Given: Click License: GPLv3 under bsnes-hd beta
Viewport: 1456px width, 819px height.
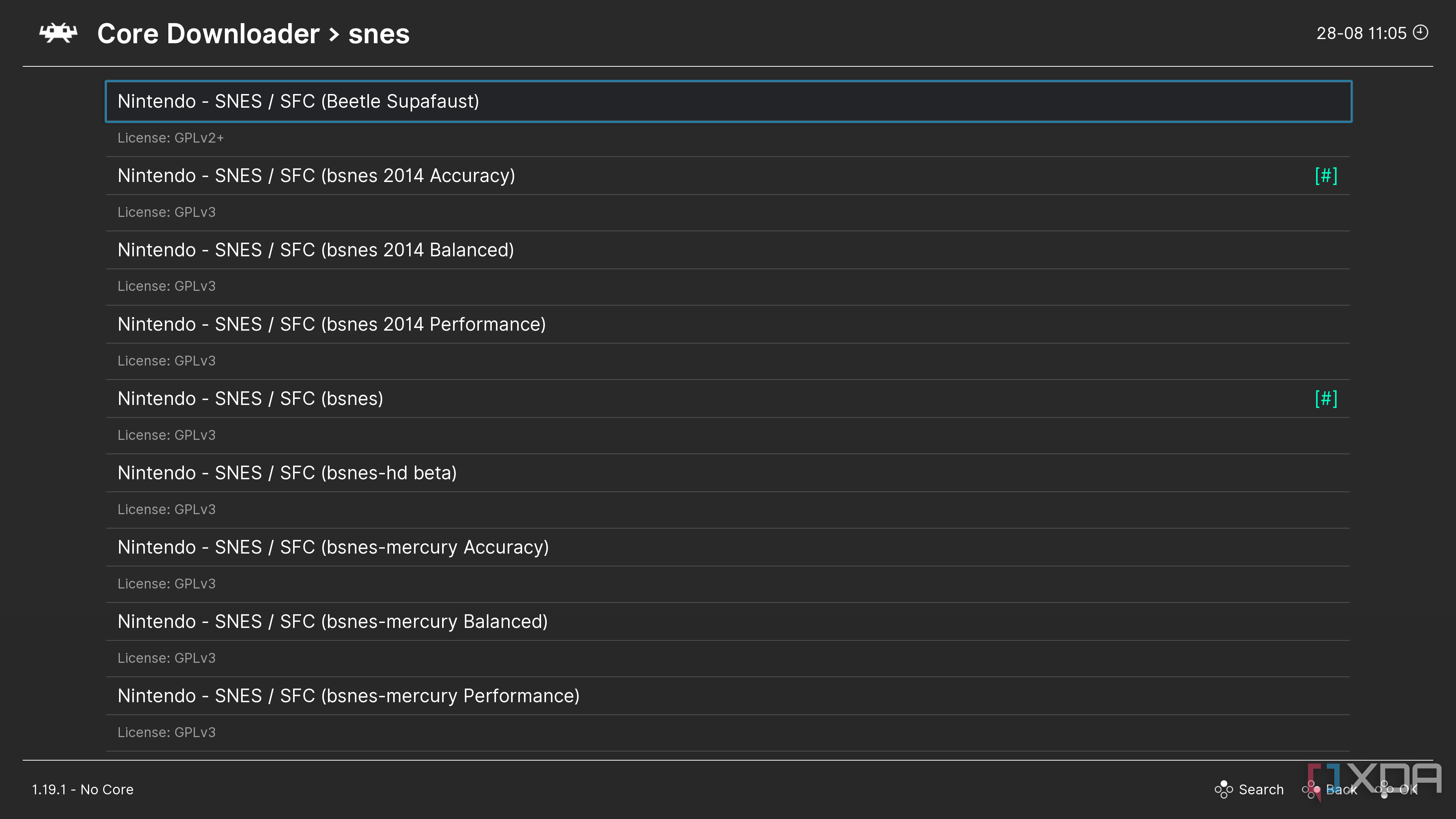Looking at the screenshot, I should (x=167, y=510).
